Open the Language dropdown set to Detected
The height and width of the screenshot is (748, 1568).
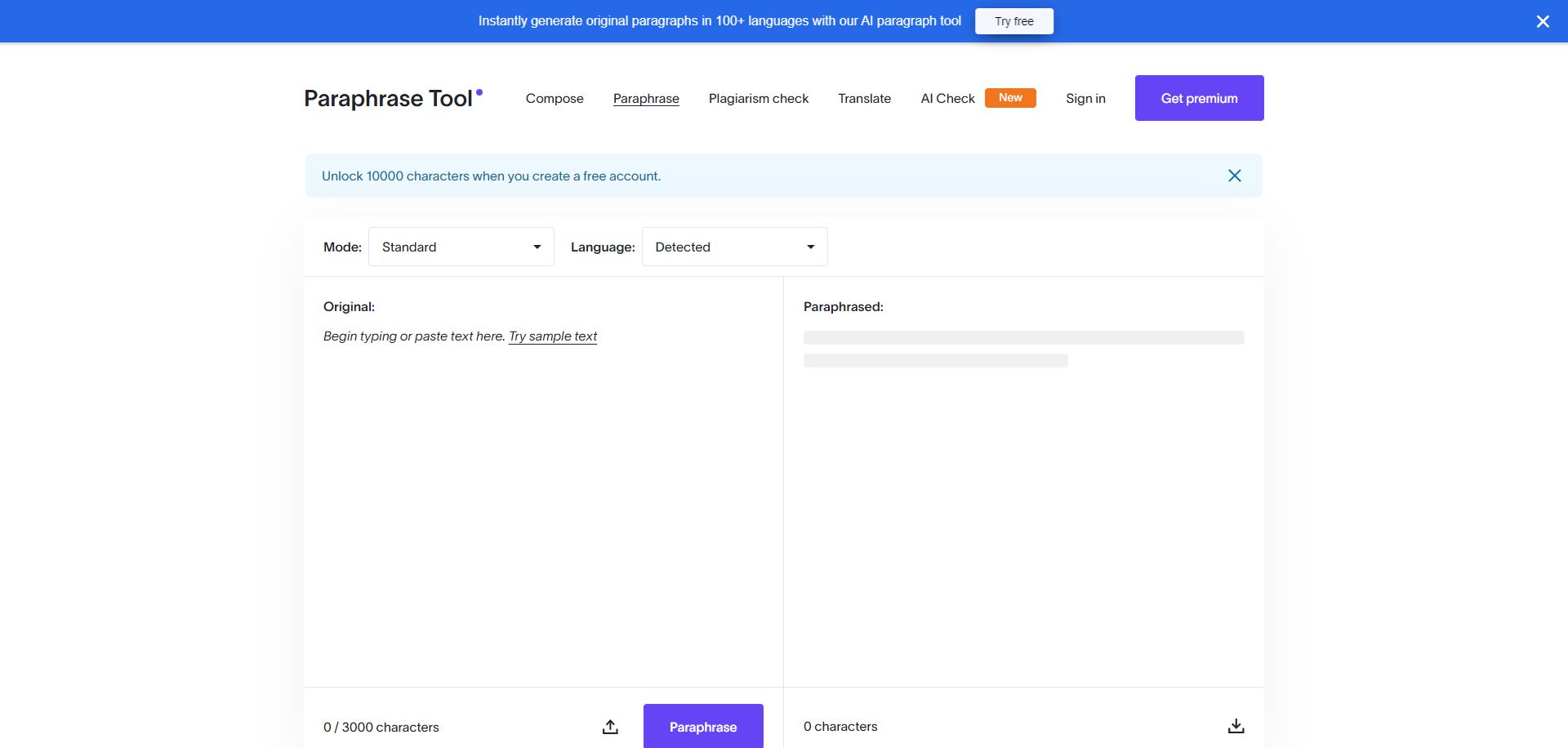pyautogui.click(x=735, y=247)
